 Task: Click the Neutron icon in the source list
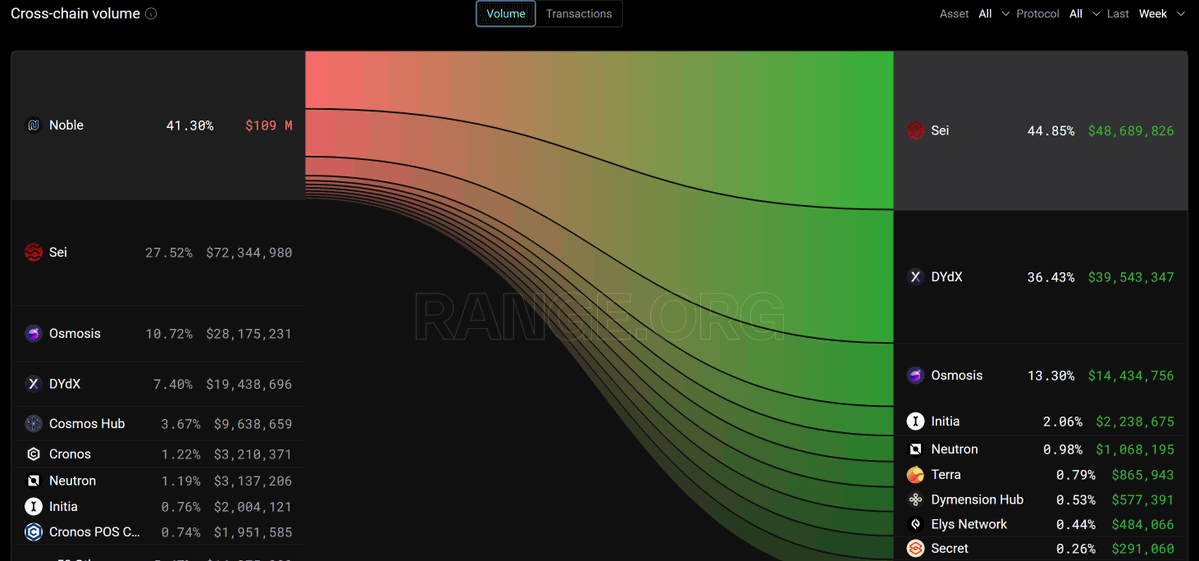pos(34,481)
